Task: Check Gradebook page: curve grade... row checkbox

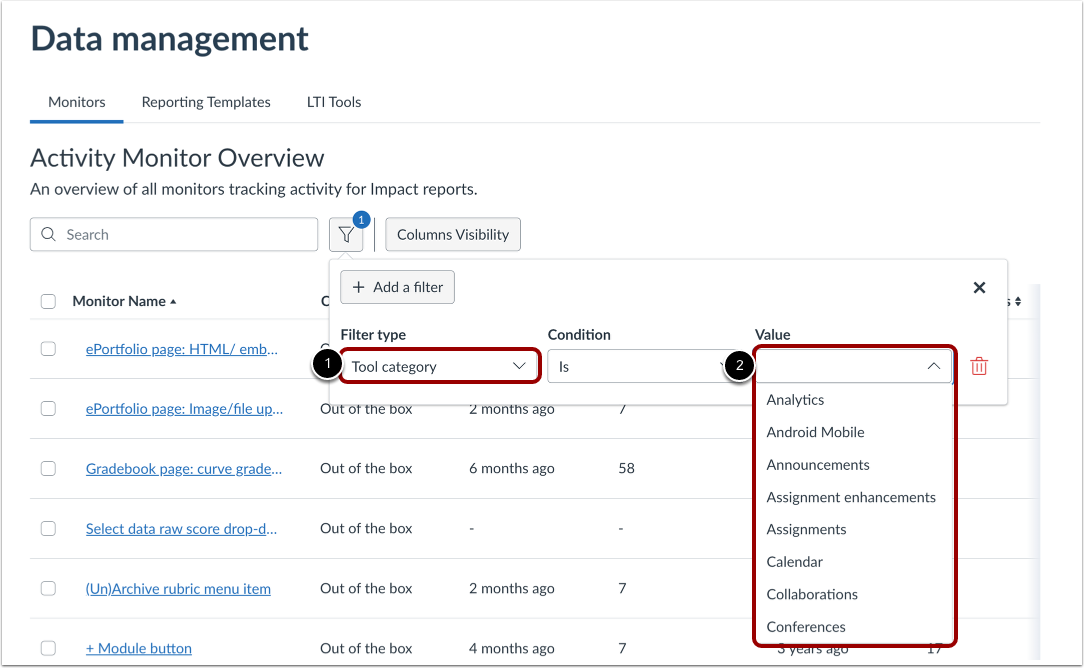Action: pos(48,468)
